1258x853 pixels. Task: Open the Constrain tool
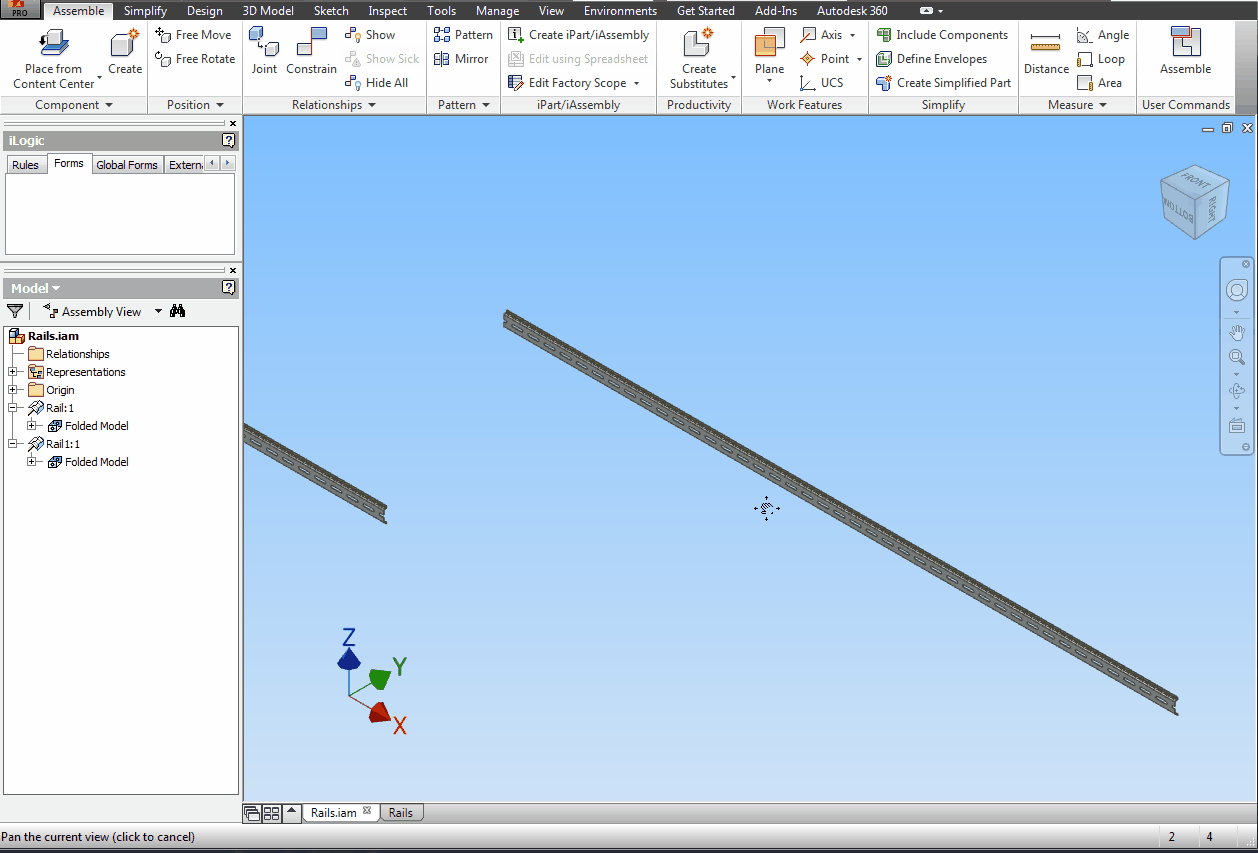[311, 50]
